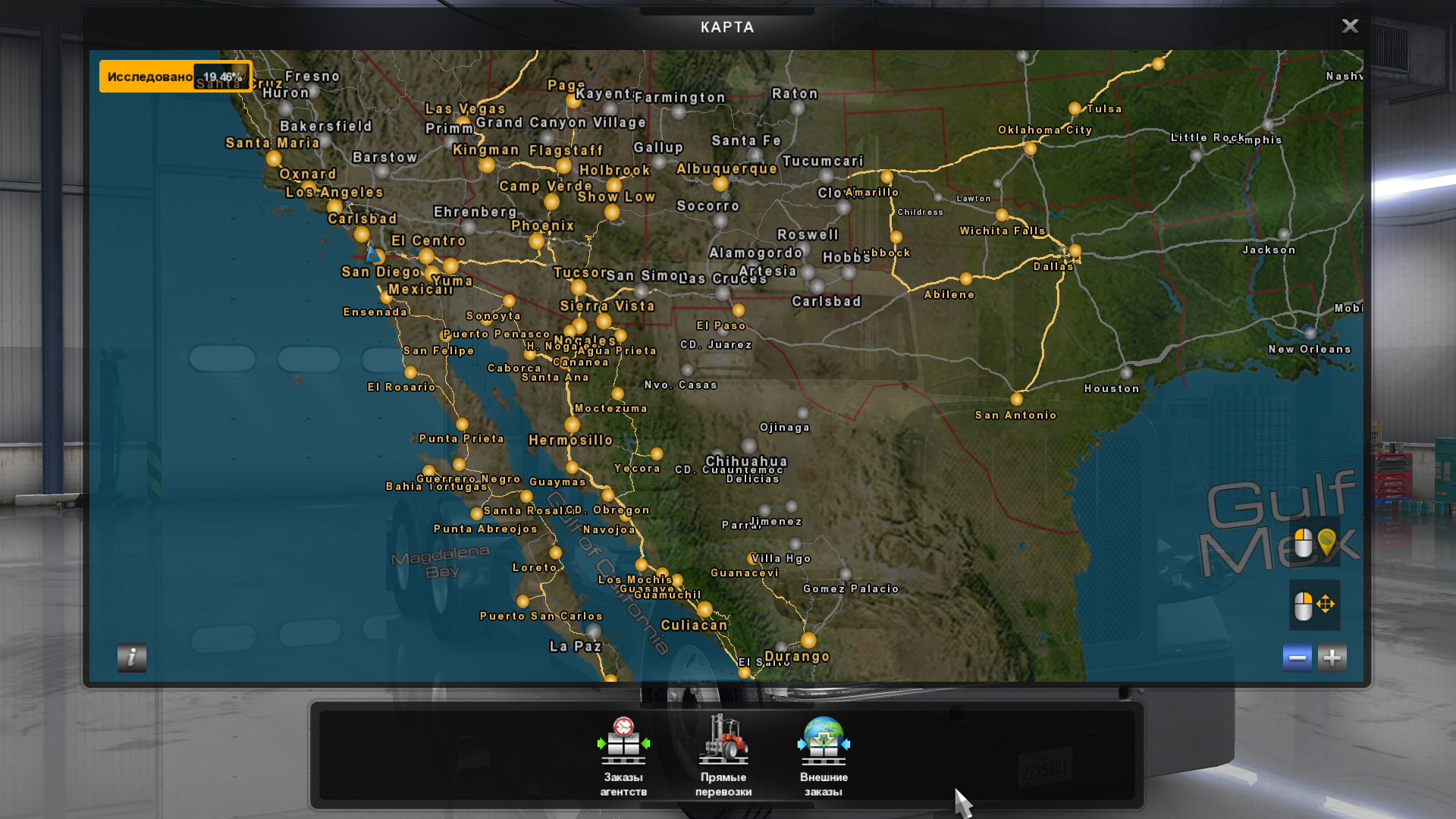The height and width of the screenshot is (819, 1456).
Task: Select the Chihuahua grey city marker
Action: [749, 445]
